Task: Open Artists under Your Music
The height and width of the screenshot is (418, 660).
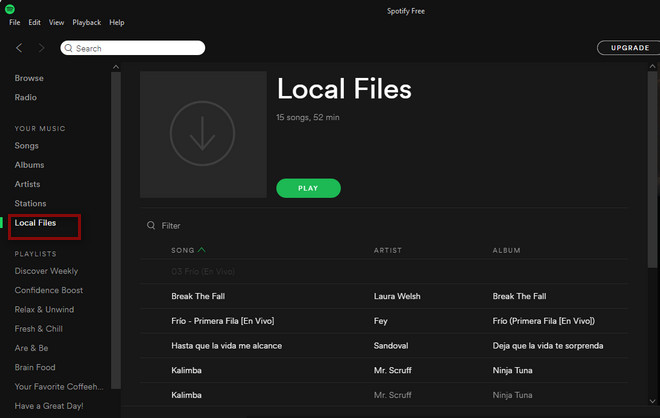Action: tap(27, 184)
